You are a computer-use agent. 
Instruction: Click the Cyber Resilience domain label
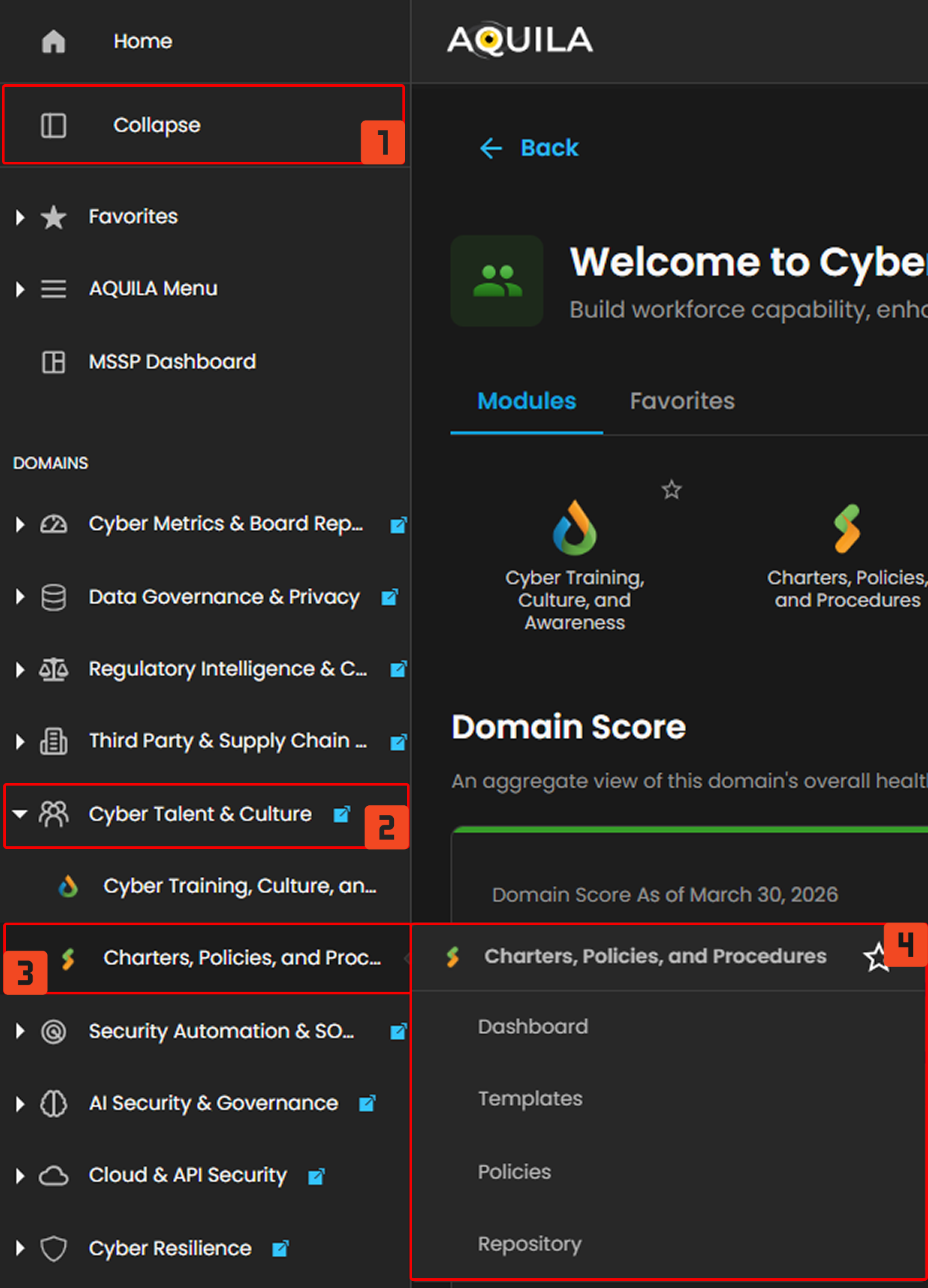170,1248
